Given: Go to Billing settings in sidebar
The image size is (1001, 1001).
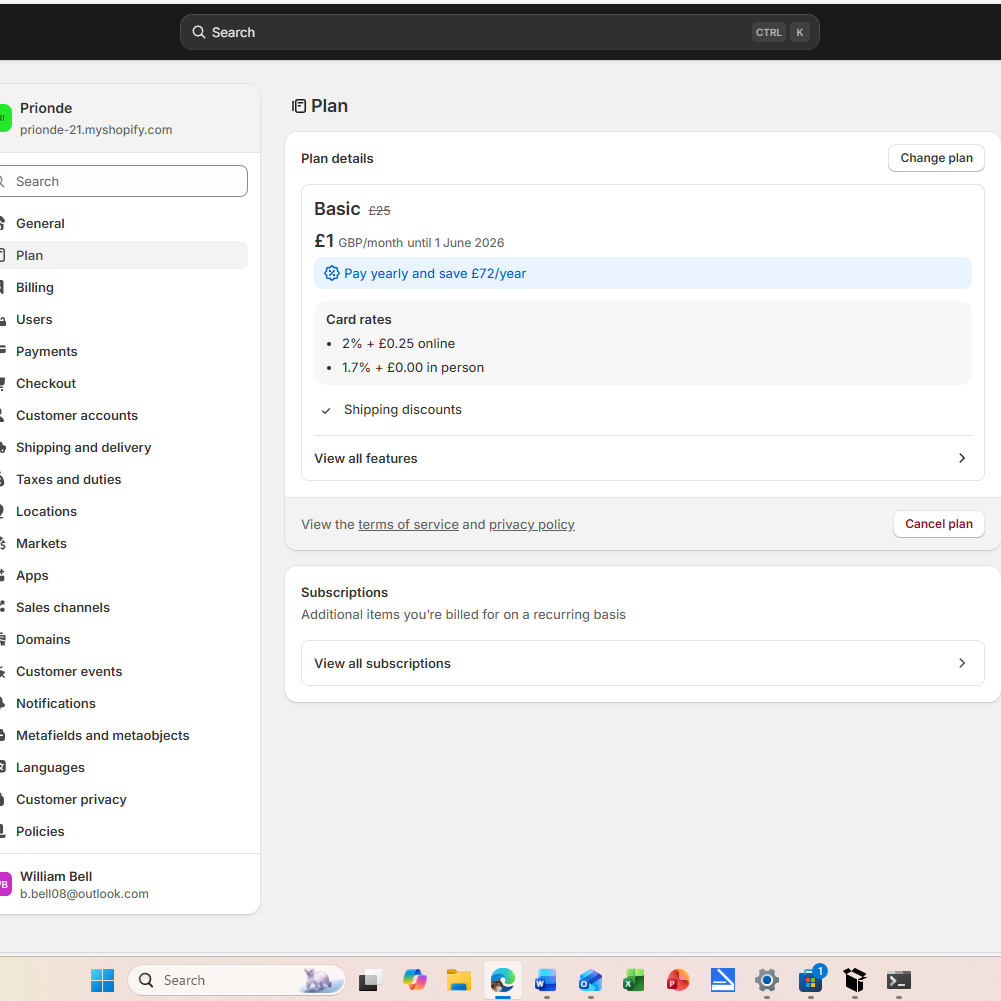Looking at the screenshot, I should (35, 287).
